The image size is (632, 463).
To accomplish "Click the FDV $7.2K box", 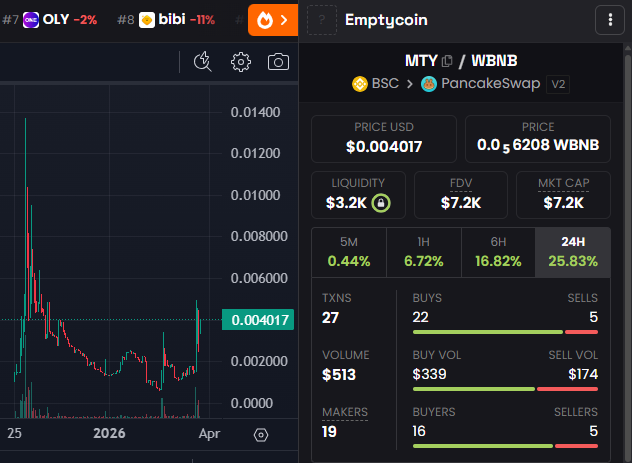I will tap(461, 195).
